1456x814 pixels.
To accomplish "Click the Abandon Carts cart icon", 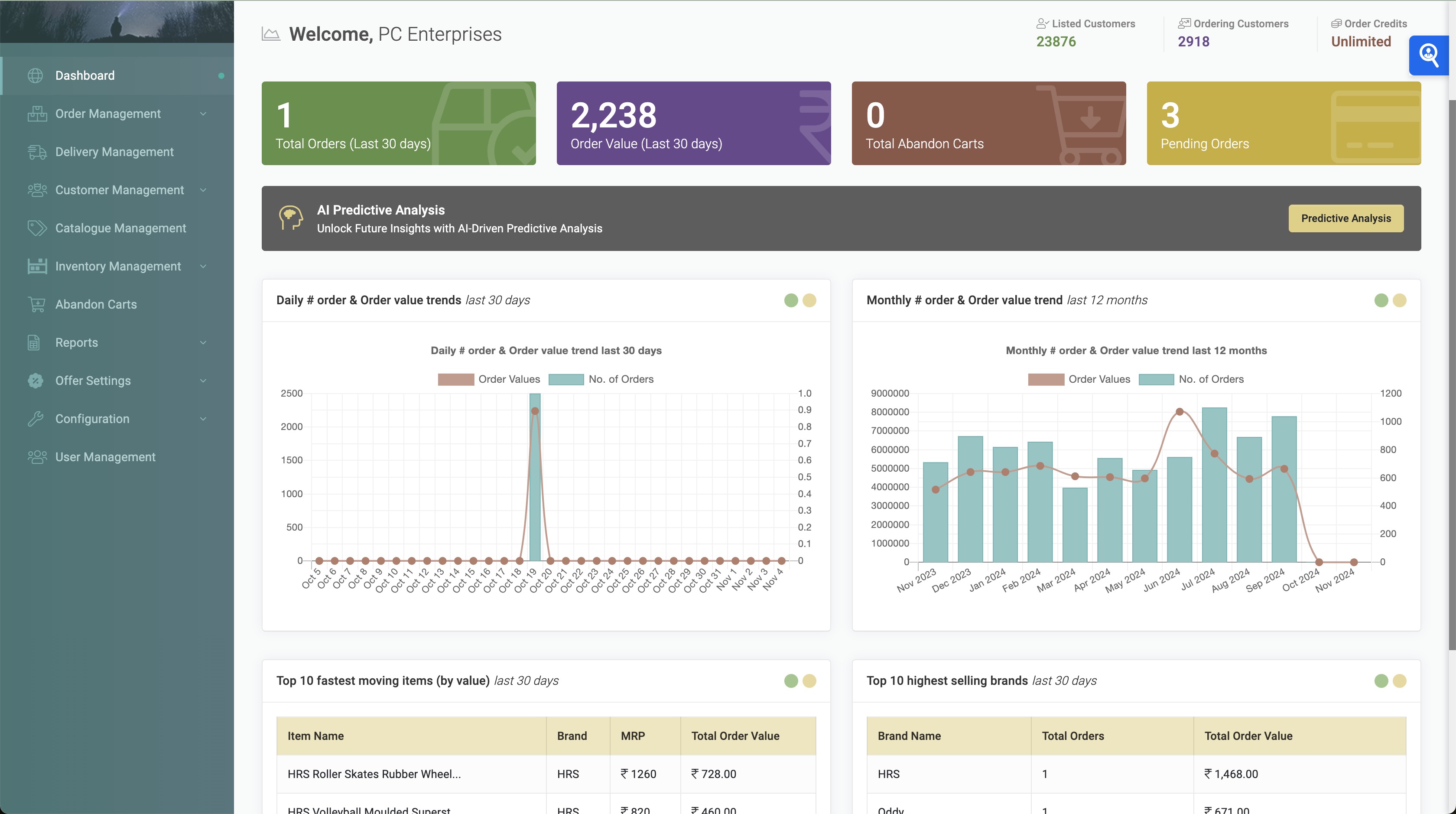I will click(x=37, y=305).
